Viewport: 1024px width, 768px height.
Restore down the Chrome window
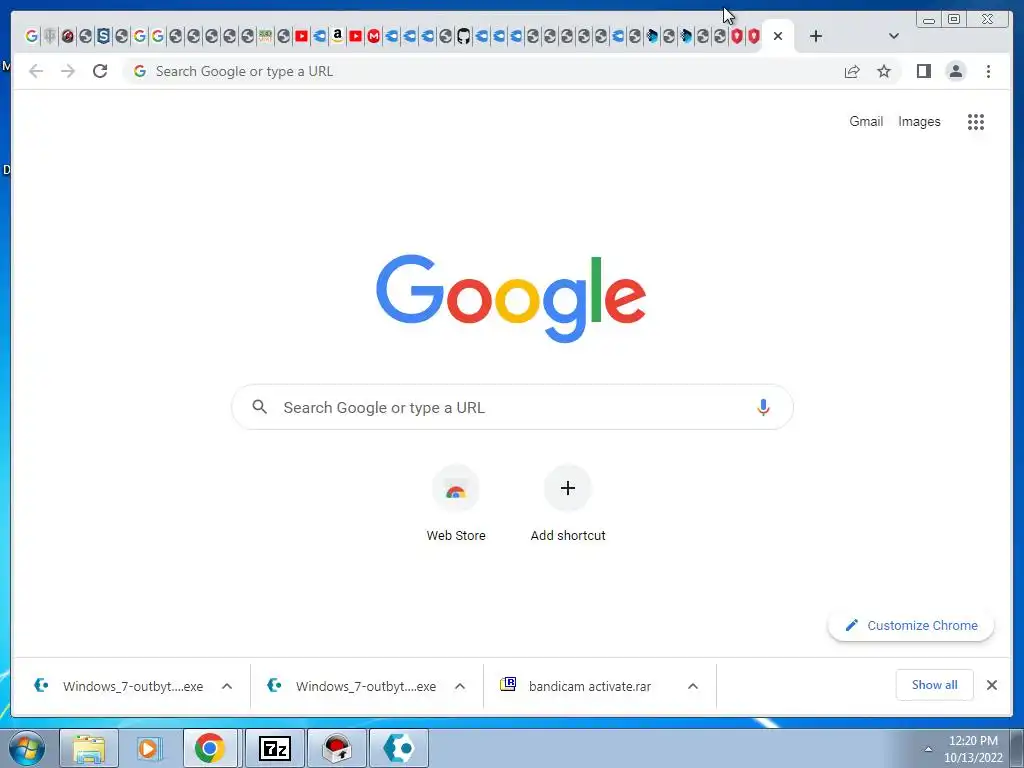tap(953, 20)
